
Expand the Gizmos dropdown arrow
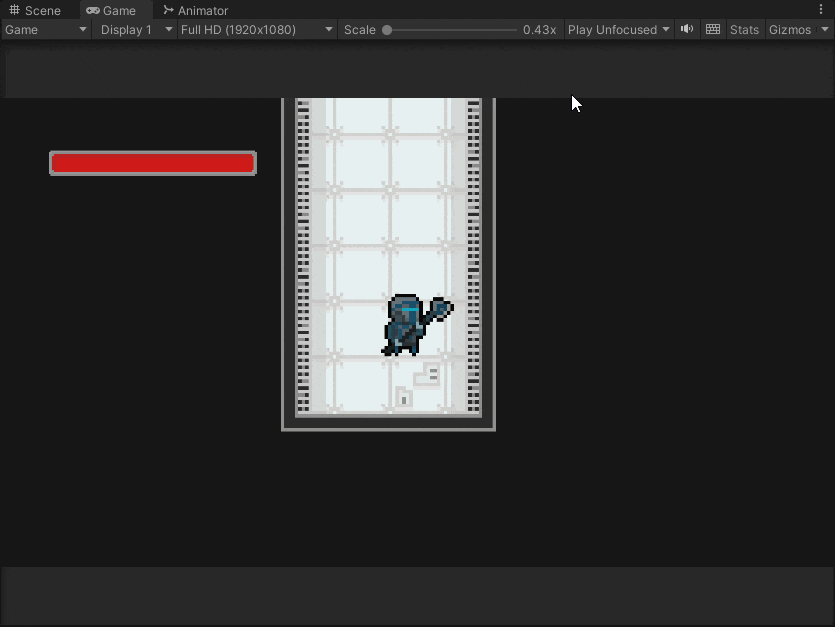coord(825,30)
